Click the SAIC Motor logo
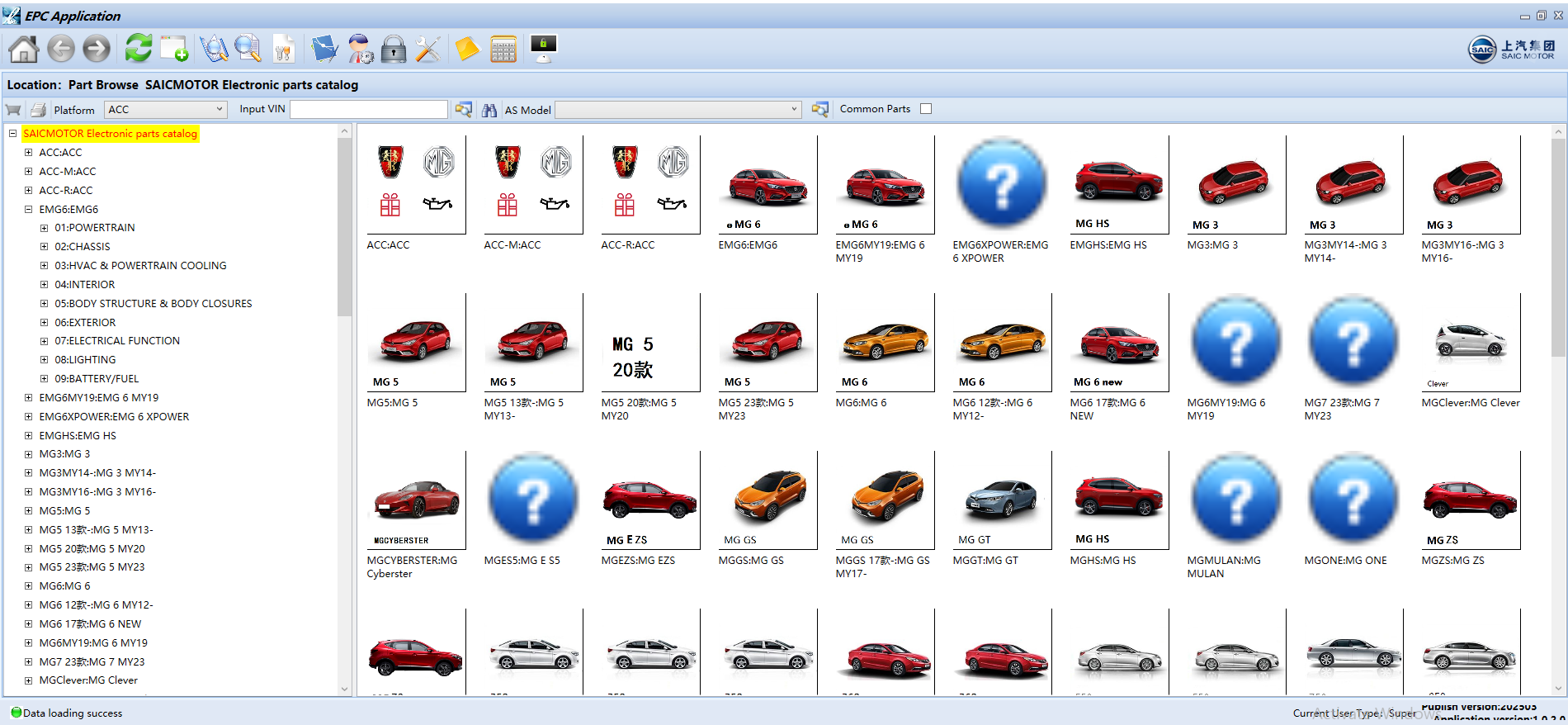The image size is (1568, 725). click(x=1512, y=50)
